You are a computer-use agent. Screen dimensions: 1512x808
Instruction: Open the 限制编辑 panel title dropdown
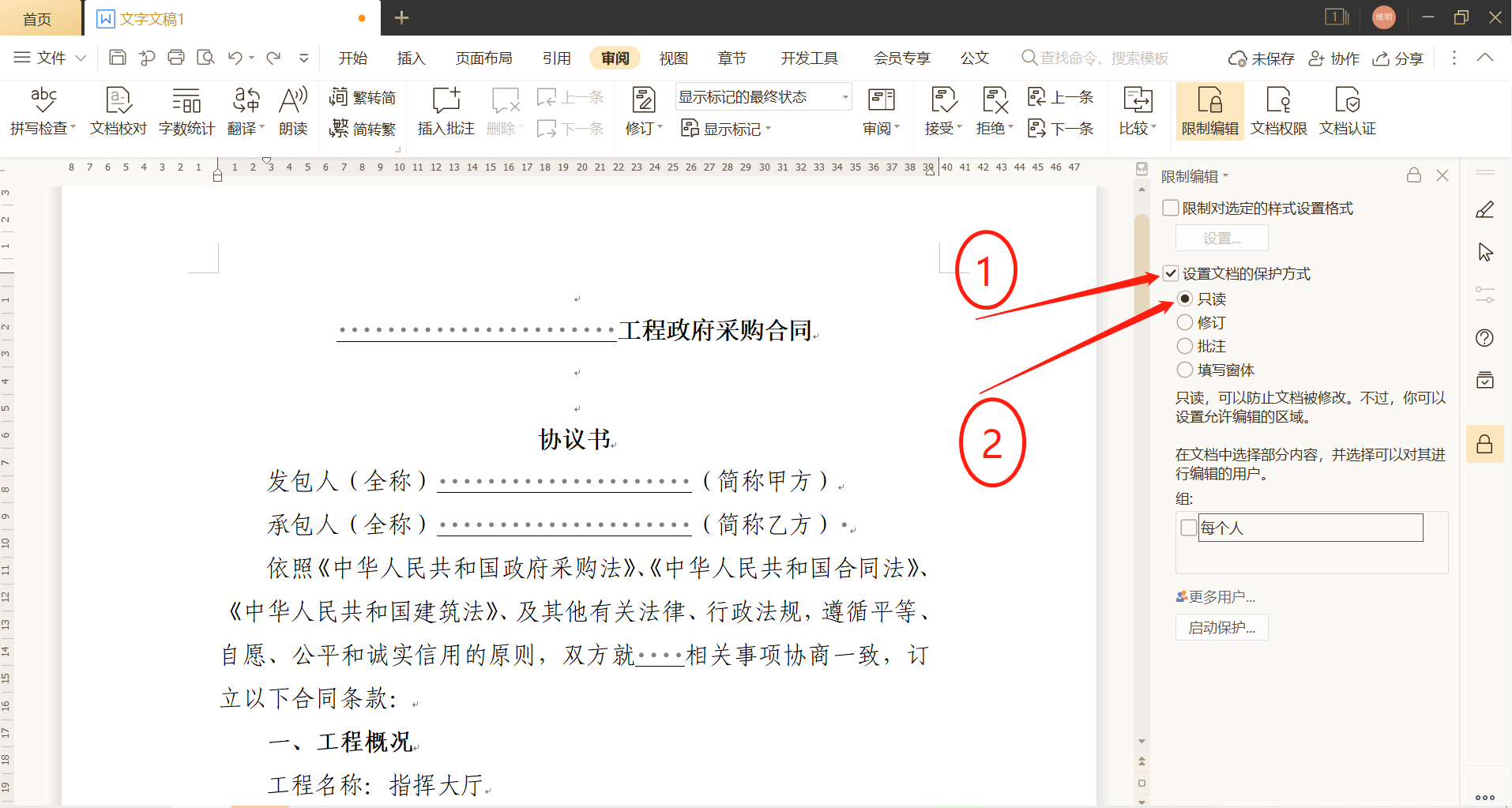[1225, 176]
